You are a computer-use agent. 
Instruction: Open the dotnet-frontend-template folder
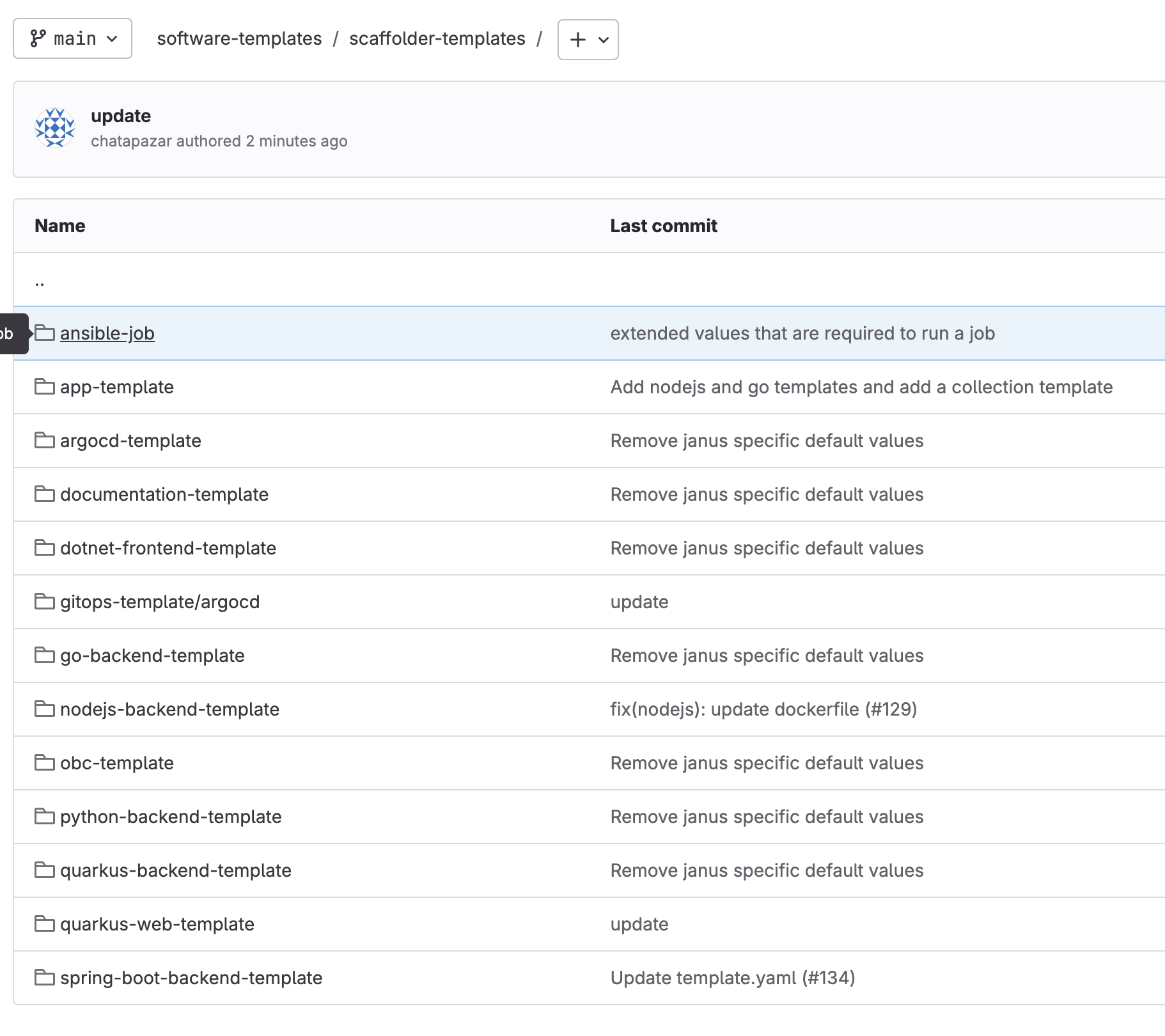point(168,548)
